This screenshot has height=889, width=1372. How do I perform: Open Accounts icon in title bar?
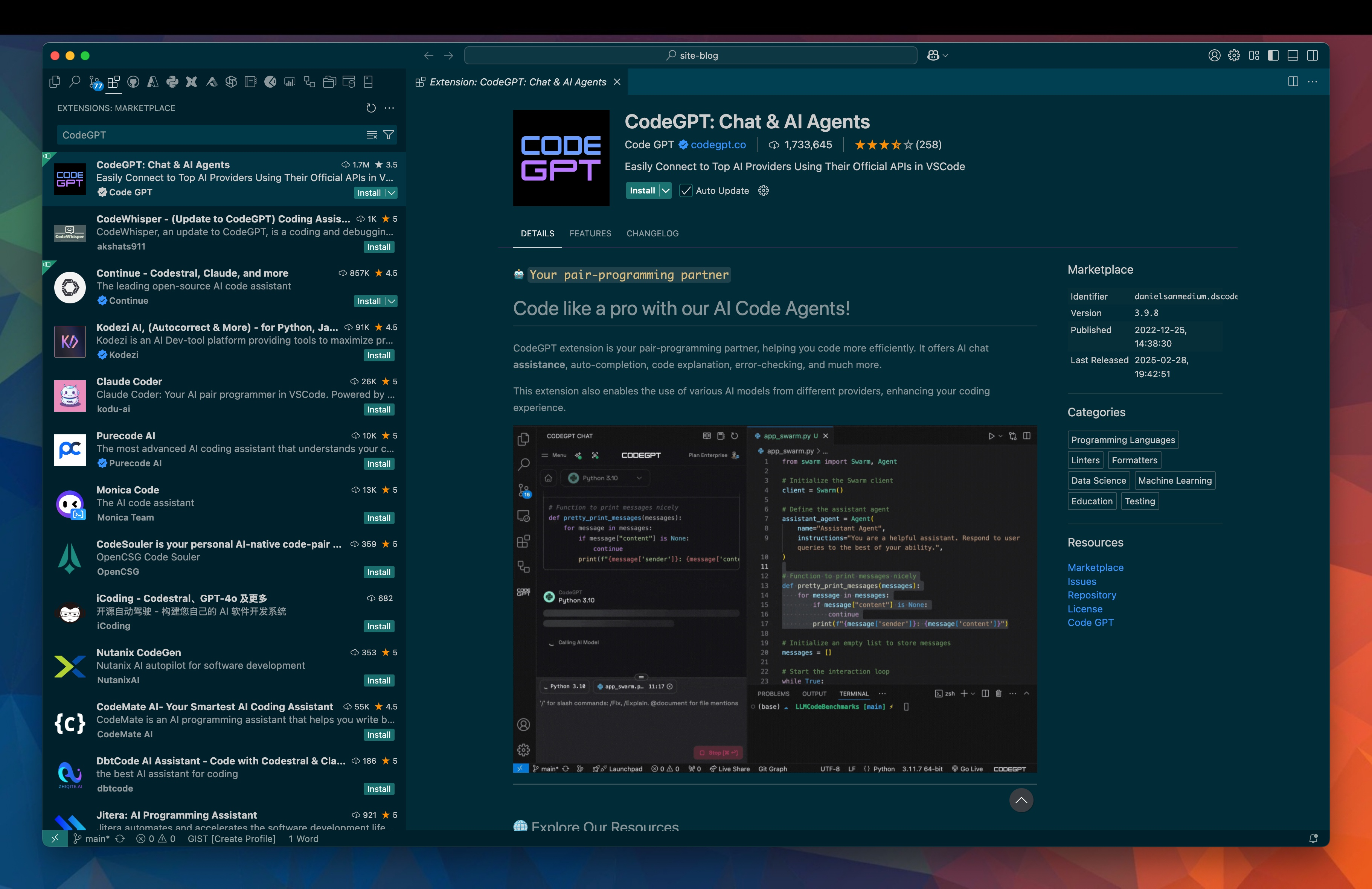[x=1214, y=55]
